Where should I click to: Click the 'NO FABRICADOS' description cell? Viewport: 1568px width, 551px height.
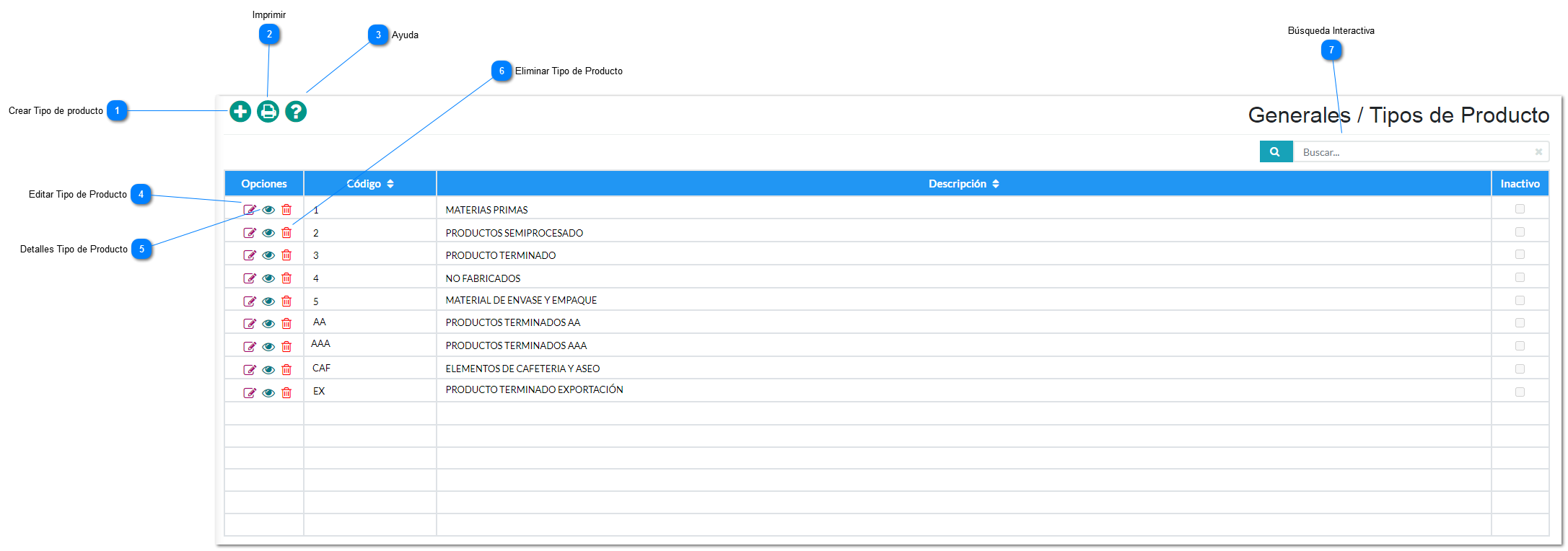pyautogui.click(x=963, y=278)
